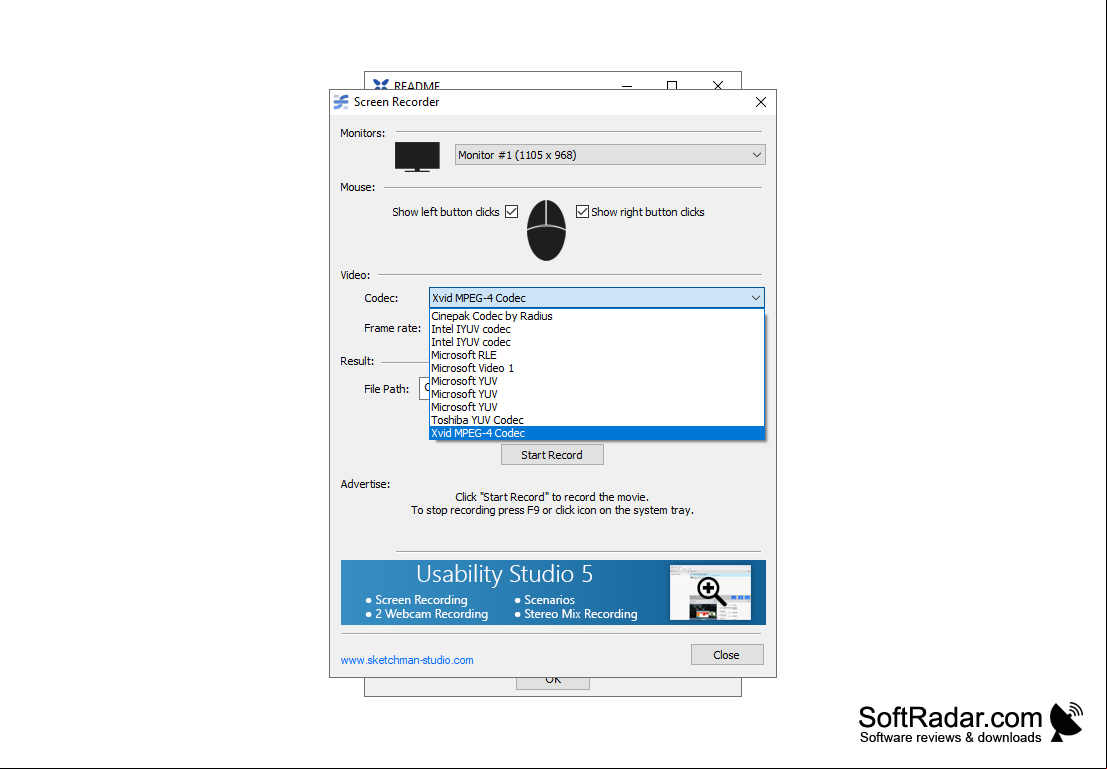Click the Close button at the bottom
The height and width of the screenshot is (769, 1107).
click(726, 655)
